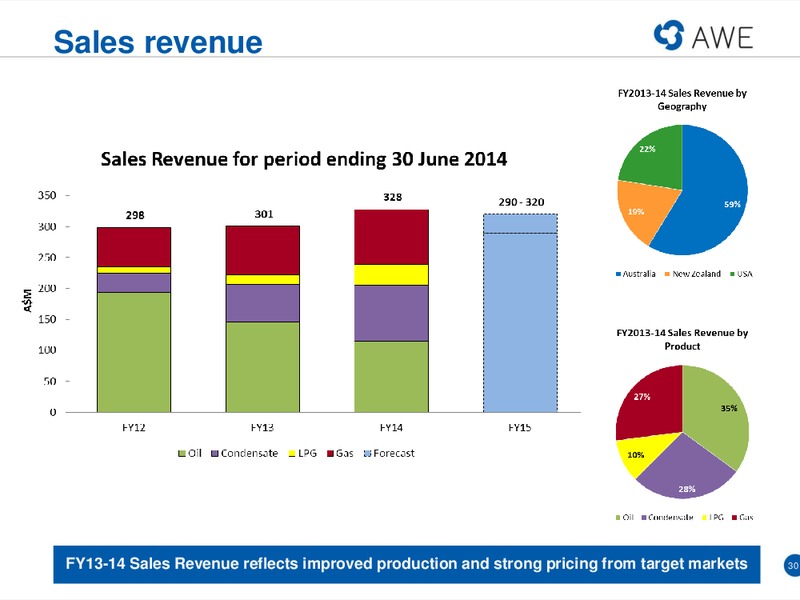Select 'FY2013-14 Sales Revenue by Geography' title
This screenshot has height=600, width=800.
(682, 100)
